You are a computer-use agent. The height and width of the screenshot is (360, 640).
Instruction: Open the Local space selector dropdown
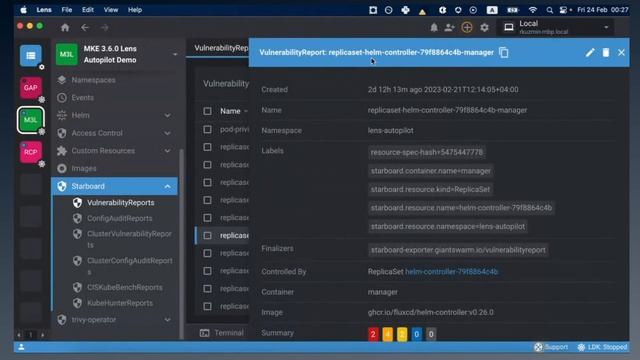[x=556, y=27]
